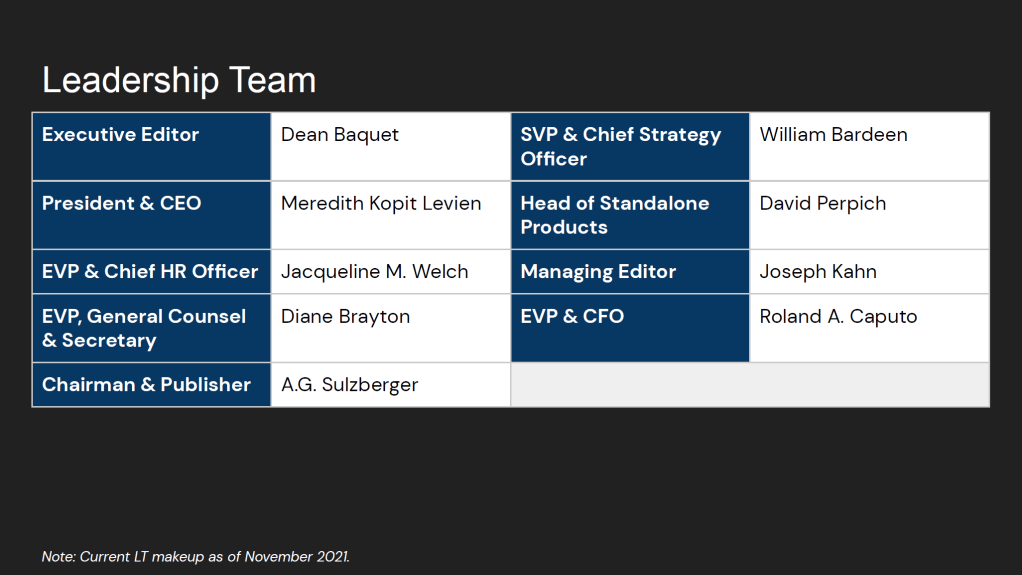This screenshot has height=575, width=1022.
Task: Select the EVP & Chief HR Officer cell
Action: (x=151, y=272)
